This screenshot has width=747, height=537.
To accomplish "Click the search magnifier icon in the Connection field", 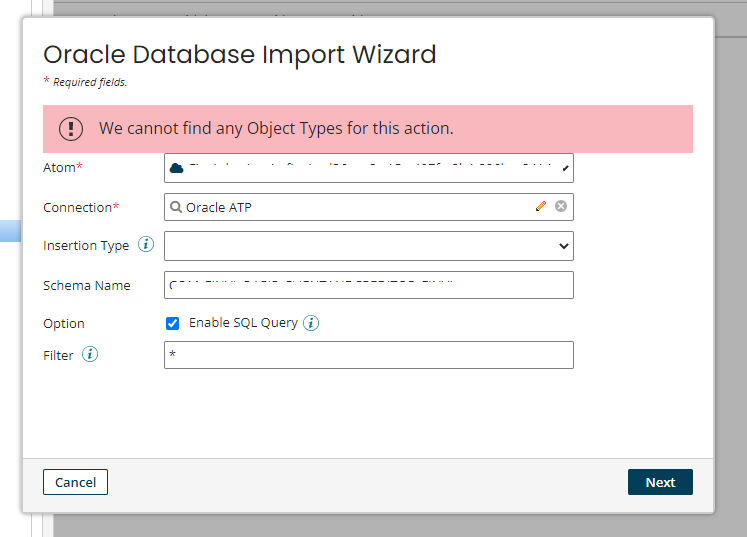I will (x=176, y=207).
